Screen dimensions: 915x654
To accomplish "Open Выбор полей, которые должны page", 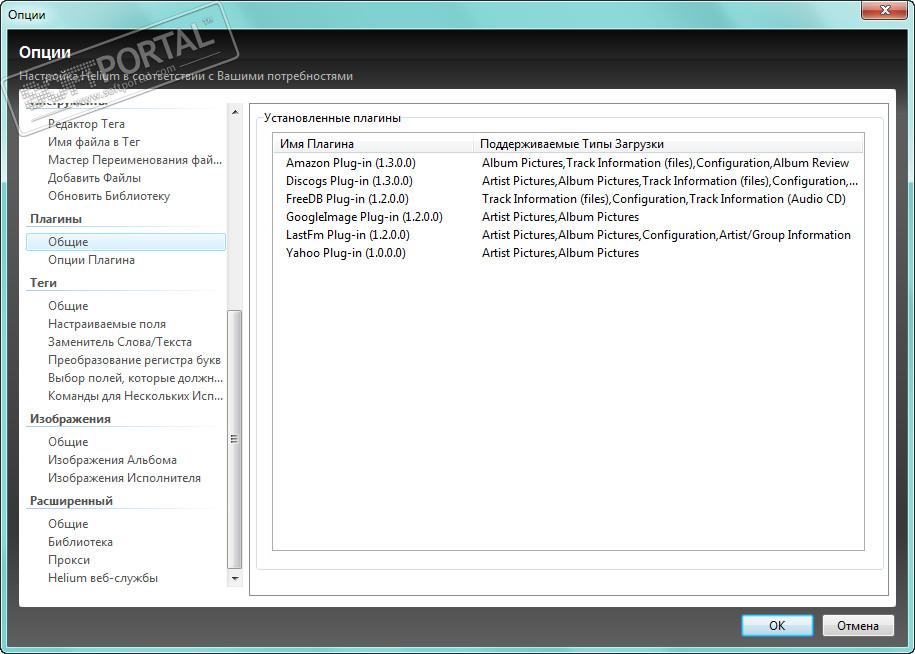I will coord(135,378).
